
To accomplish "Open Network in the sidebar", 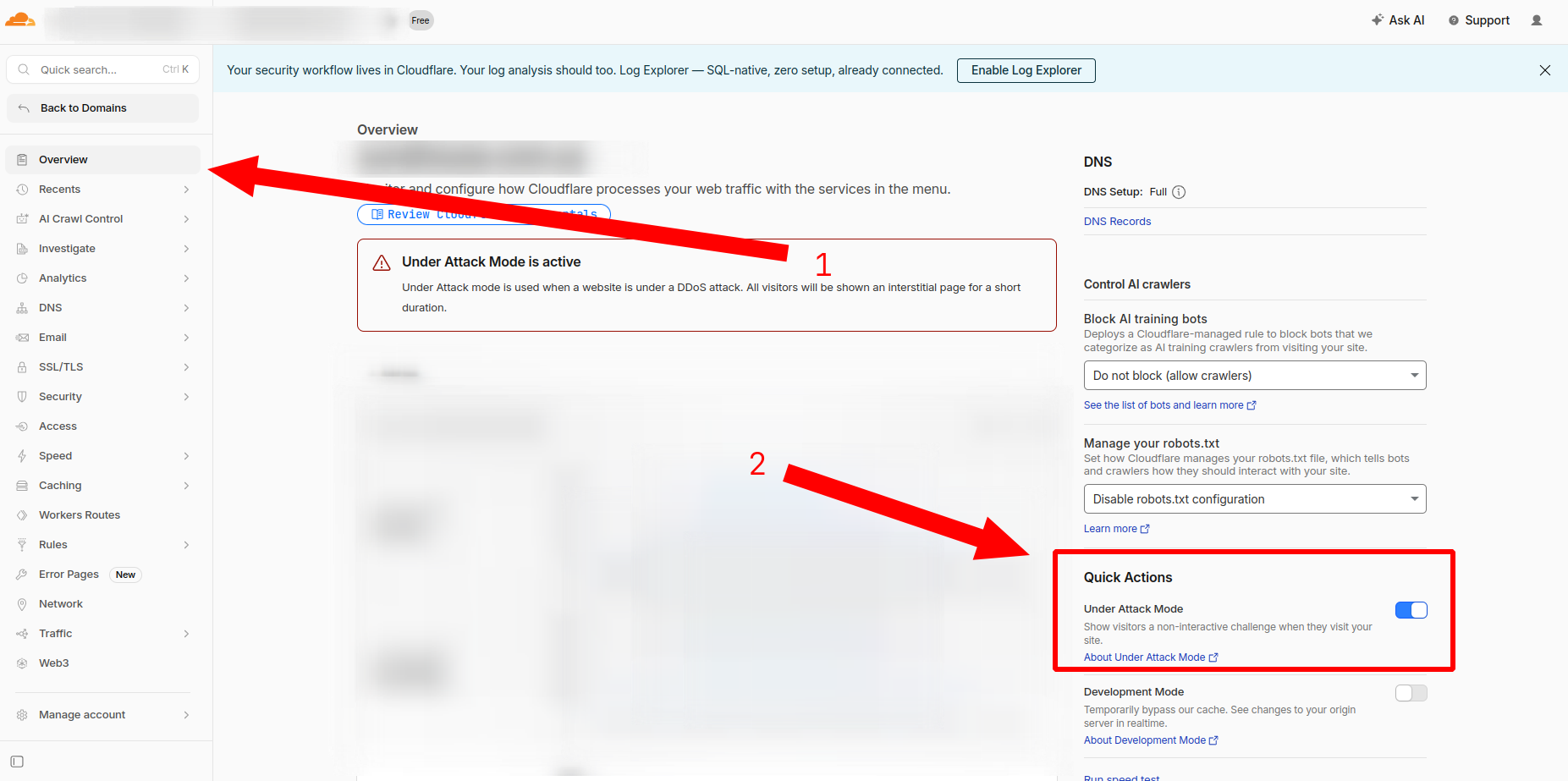I will 103,604.
